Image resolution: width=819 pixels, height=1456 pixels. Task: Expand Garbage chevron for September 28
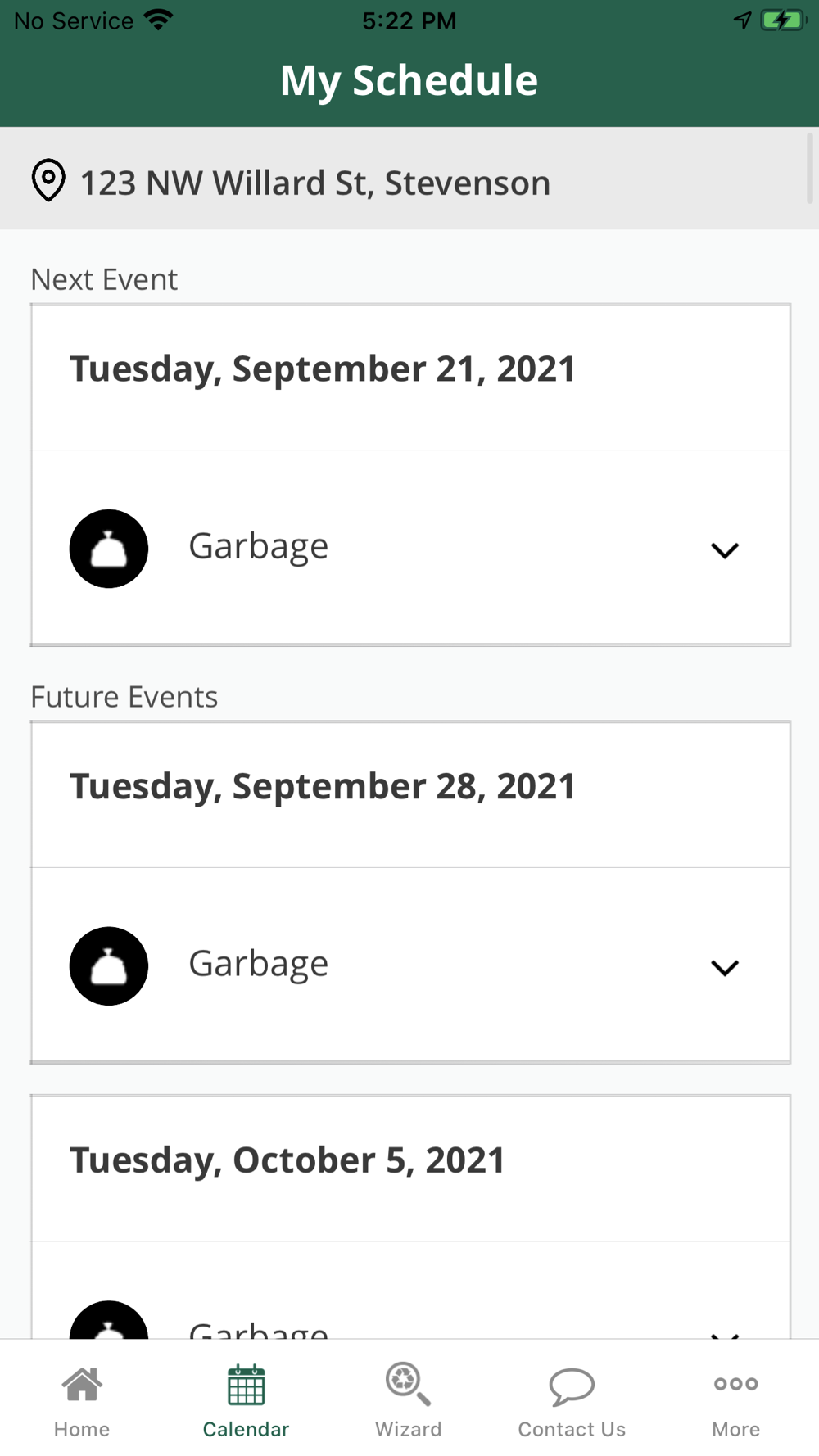pos(725,968)
